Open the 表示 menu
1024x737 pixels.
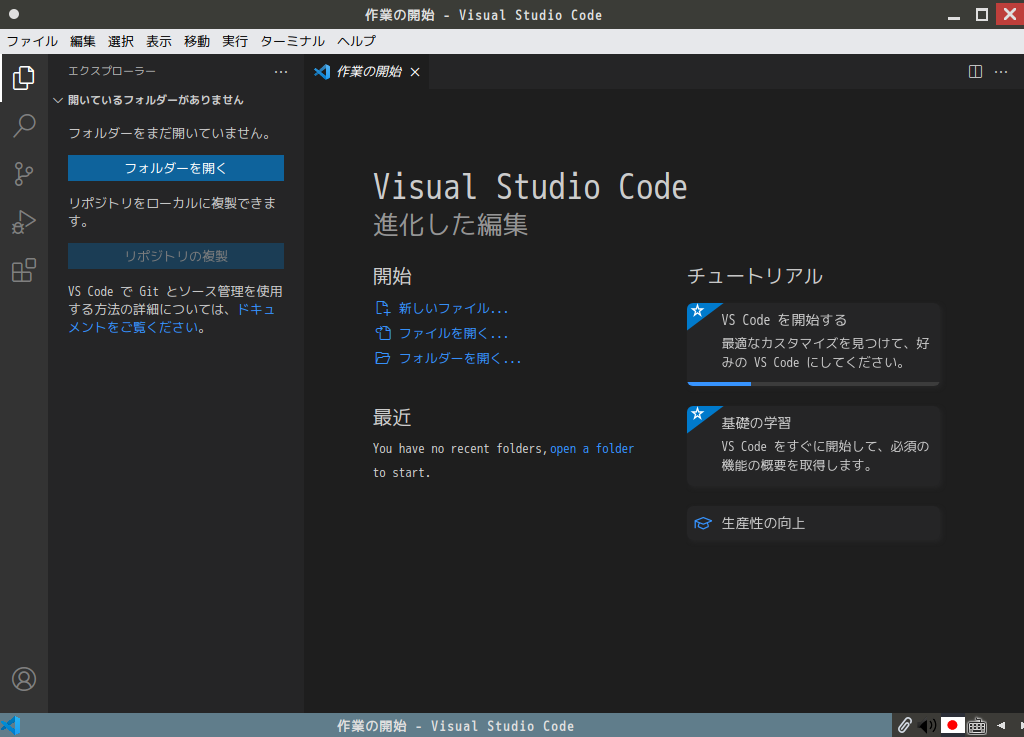tap(159, 41)
